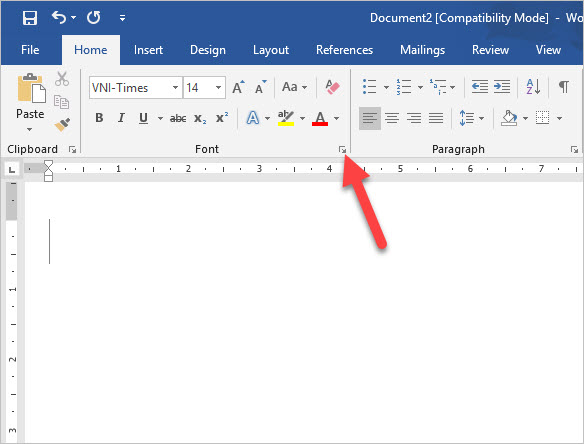Toggle Italic formatting
Viewport: 584px width, 444px height.
click(x=121, y=118)
